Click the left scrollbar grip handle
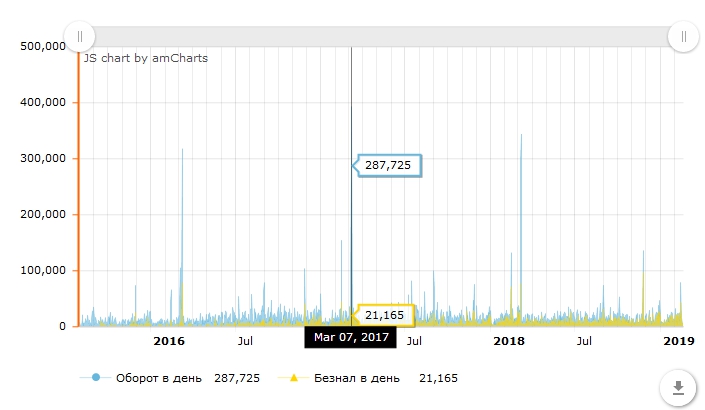This screenshot has width=705, height=410. pos(80,36)
